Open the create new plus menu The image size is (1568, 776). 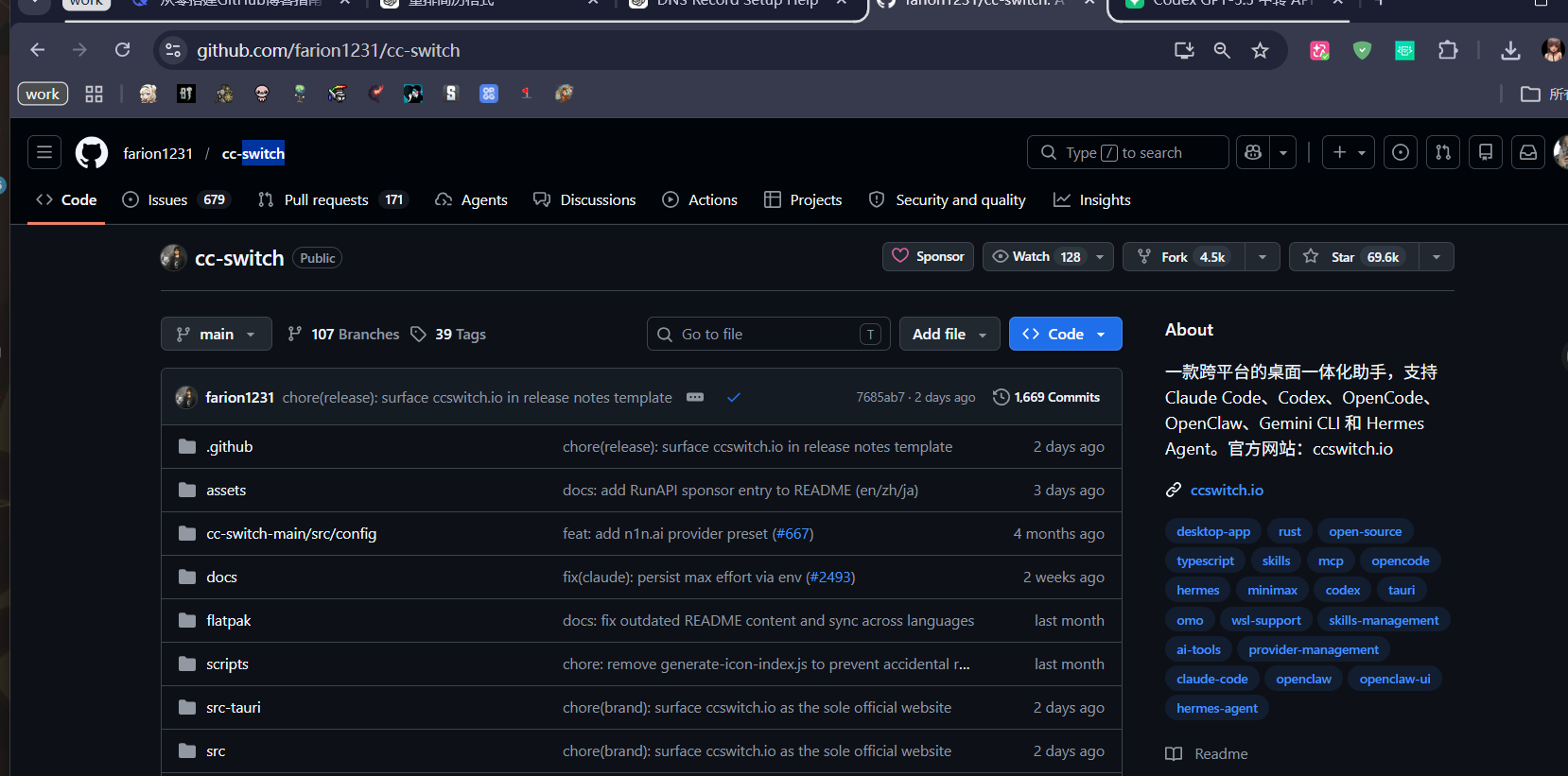tap(1350, 152)
